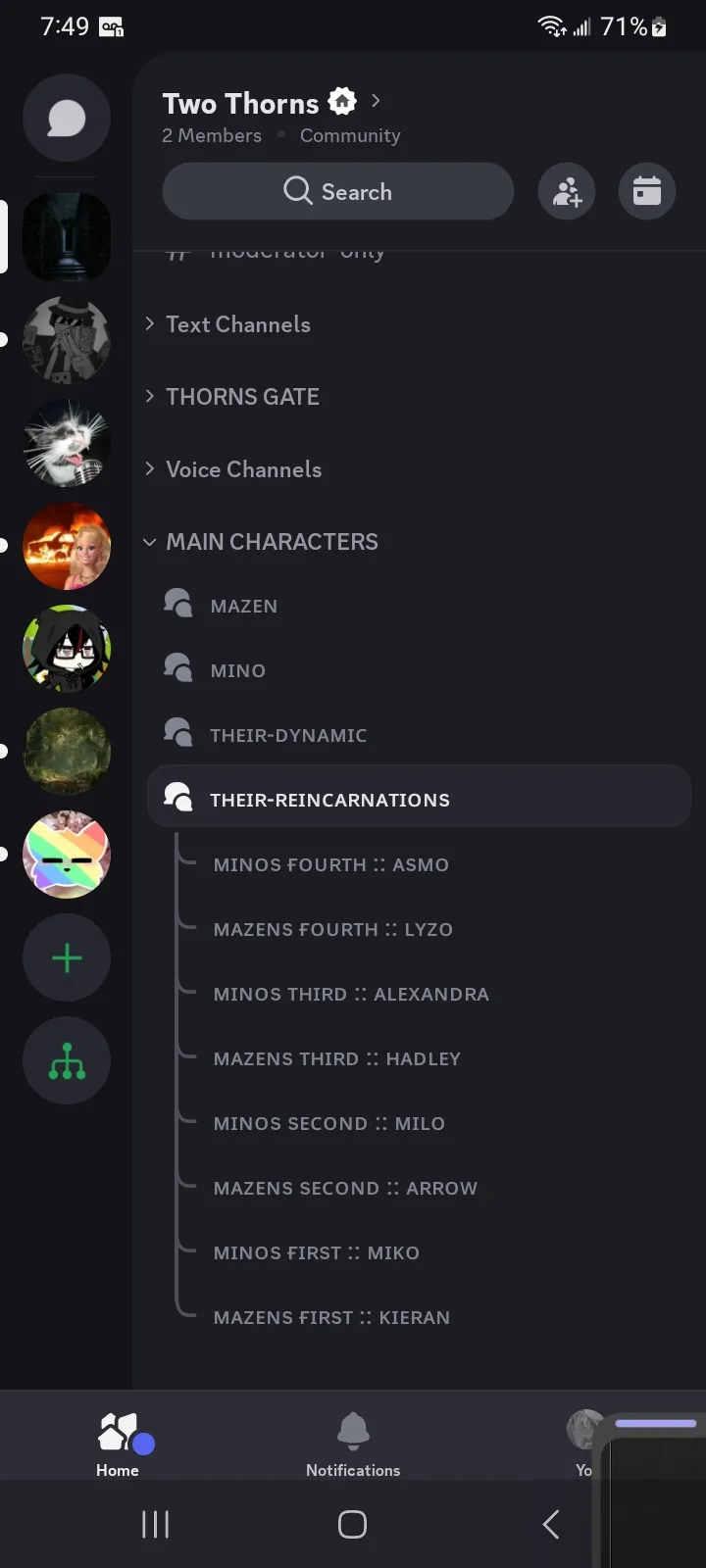Tap the green add server plus icon

point(67,957)
